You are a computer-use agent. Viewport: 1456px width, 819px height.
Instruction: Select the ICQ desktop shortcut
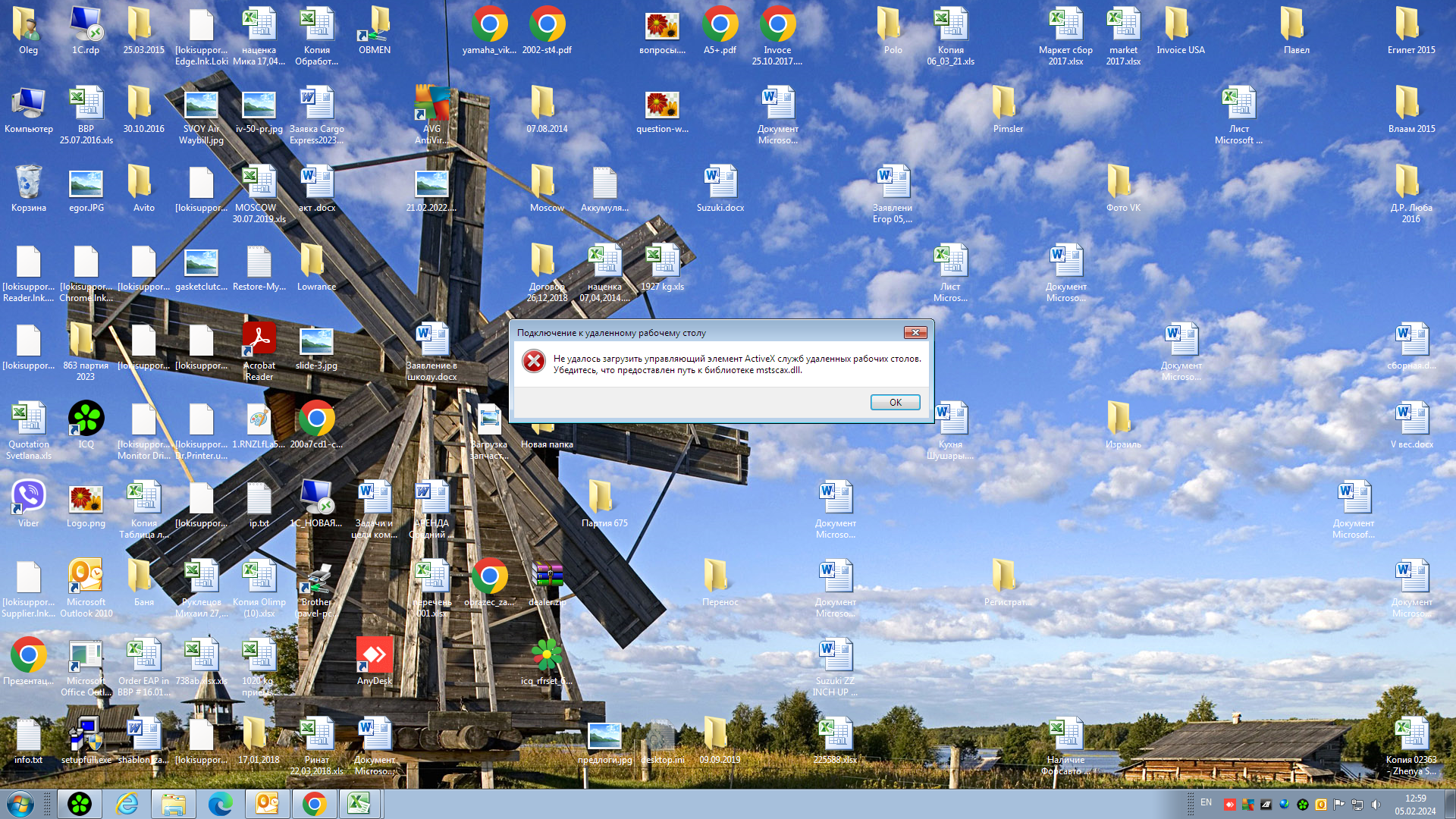point(86,425)
